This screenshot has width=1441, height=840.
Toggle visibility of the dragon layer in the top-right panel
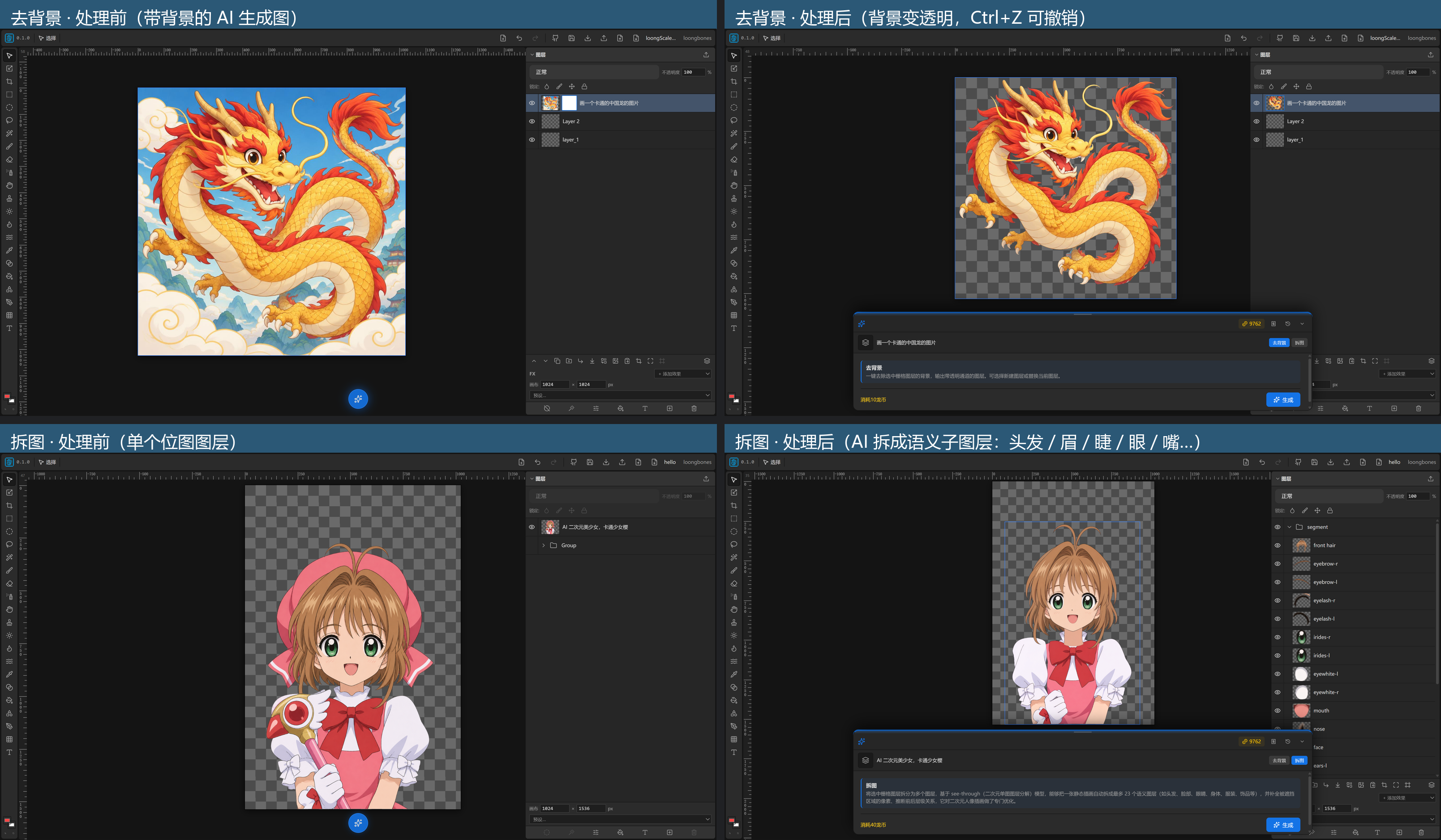(x=1257, y=103)
